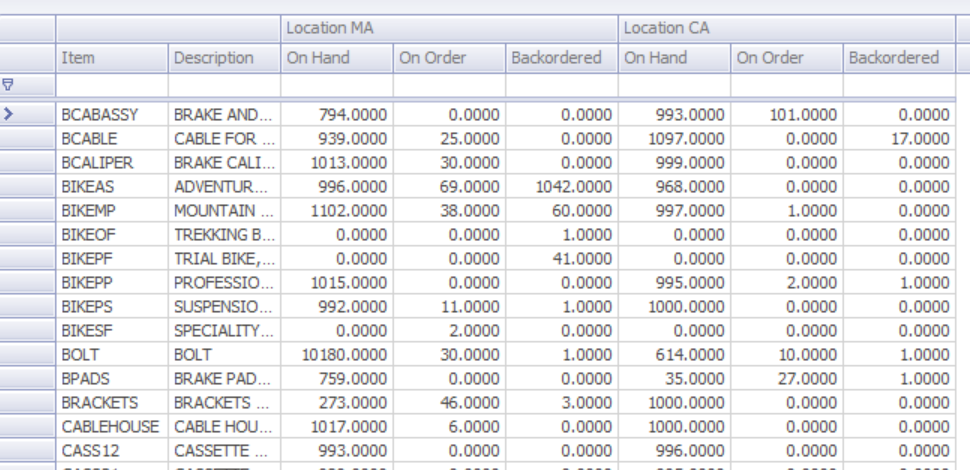The width and height of the screenshot is (970, 470).
Task: Click CA Backordered filter input cell
Action: point(899,85)
